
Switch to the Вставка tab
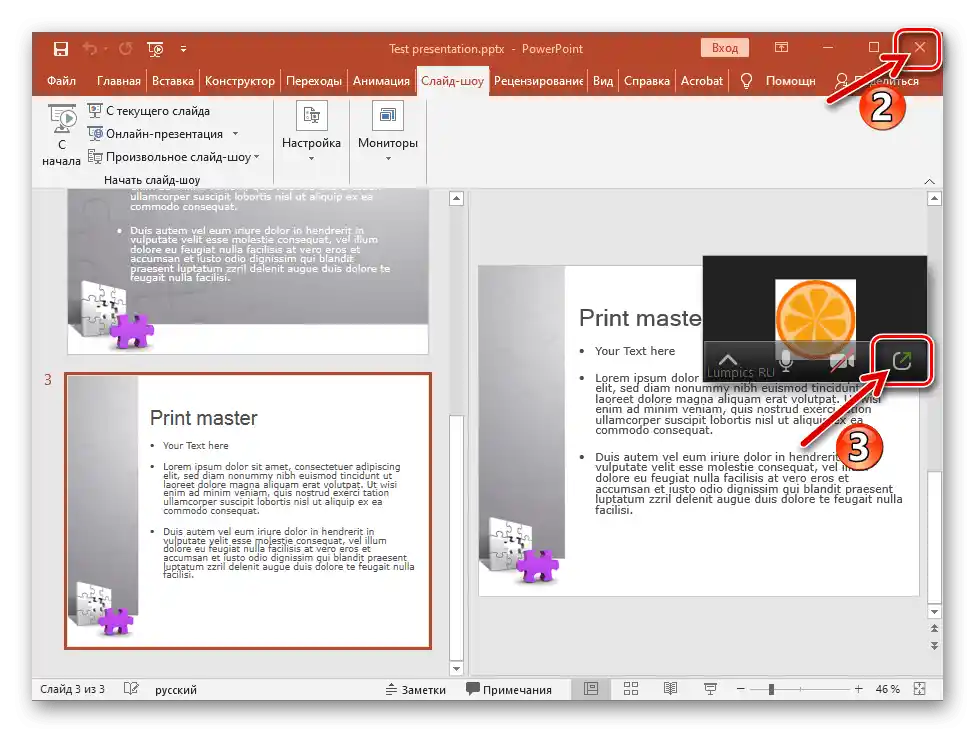173,81
